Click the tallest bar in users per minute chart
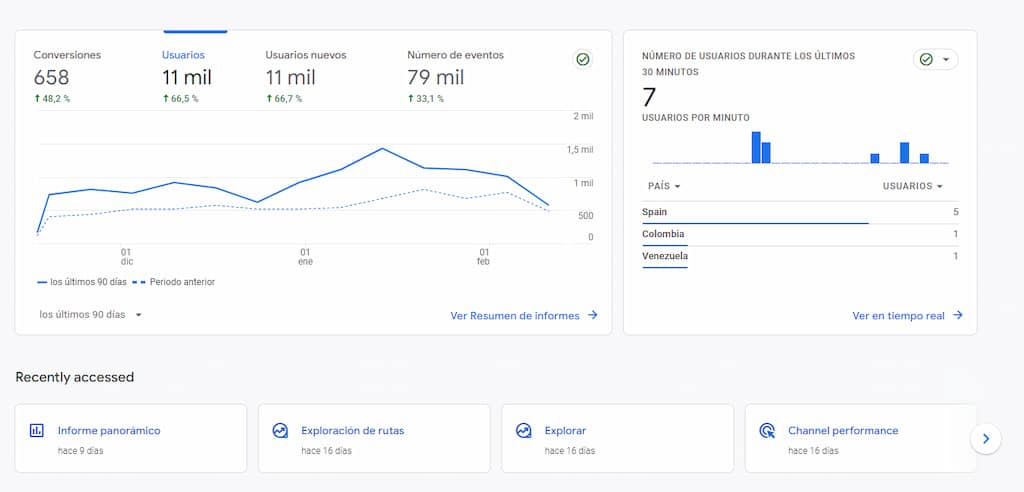This screenshot has width=1024, height=492. pyautogui.click(x=756, y=147)
